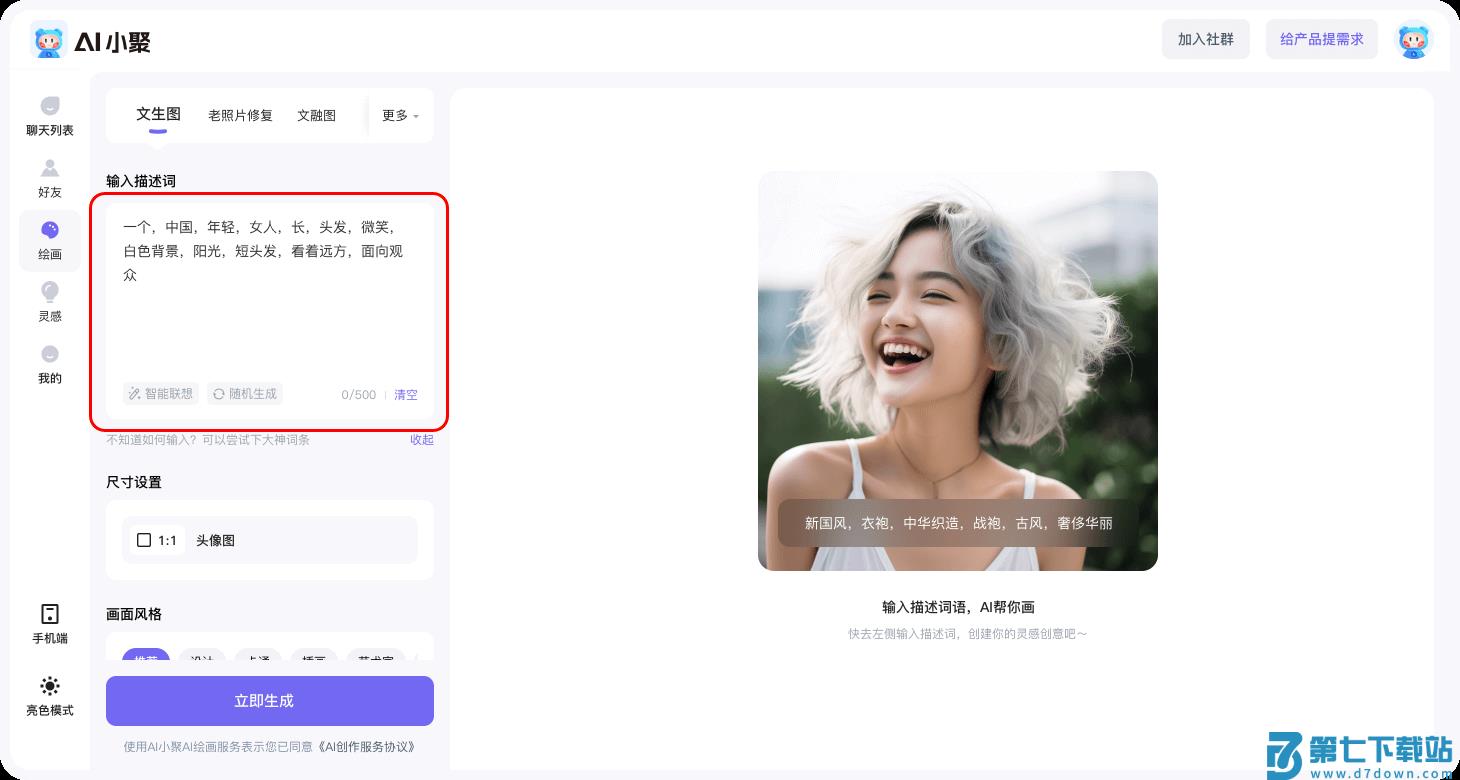Image resolution: width=1460 pixels, height=780 pixels.
Task: Select the 绘画 drawing section
Action: point(48,240)
